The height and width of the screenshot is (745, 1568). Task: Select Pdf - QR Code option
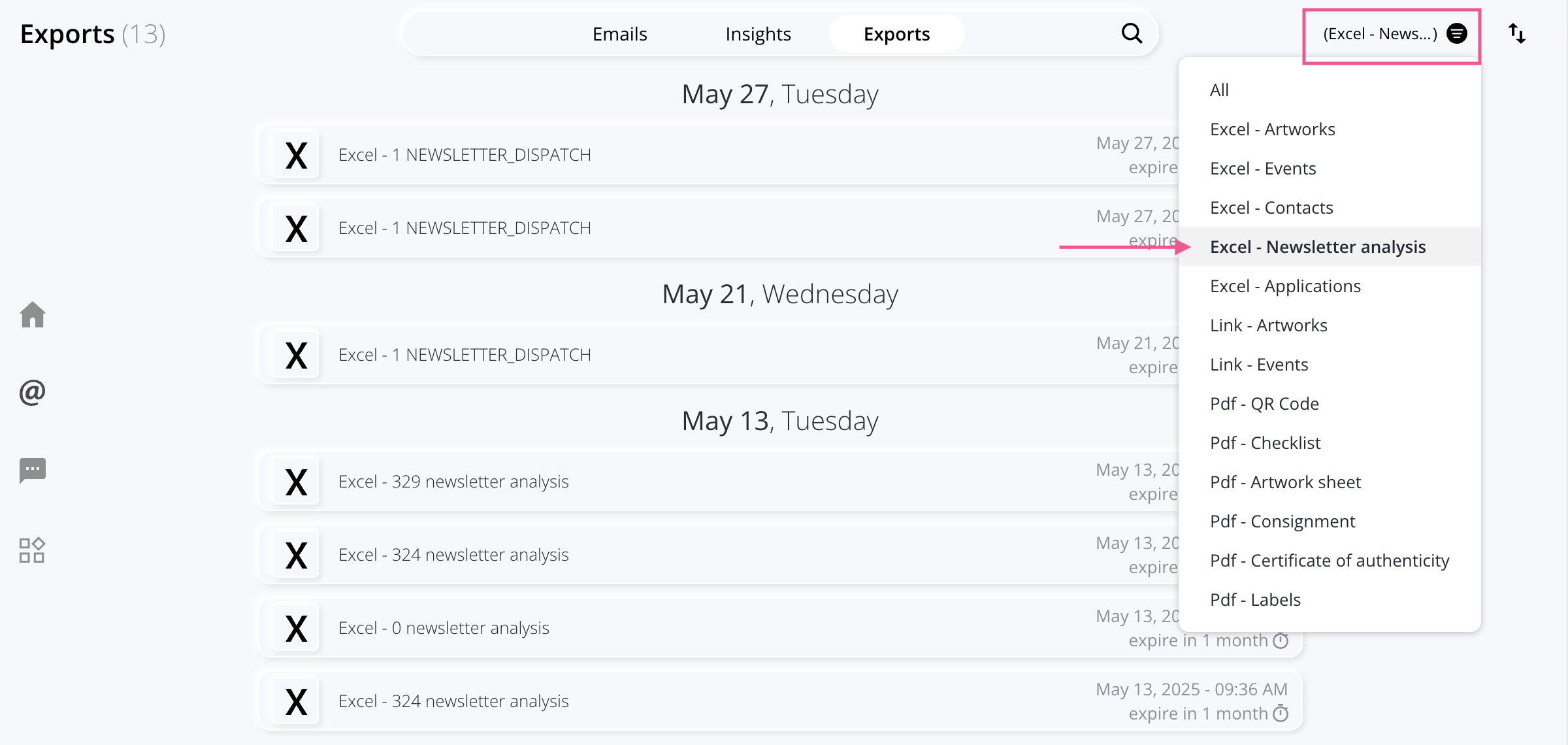[x=1264, y=403]
